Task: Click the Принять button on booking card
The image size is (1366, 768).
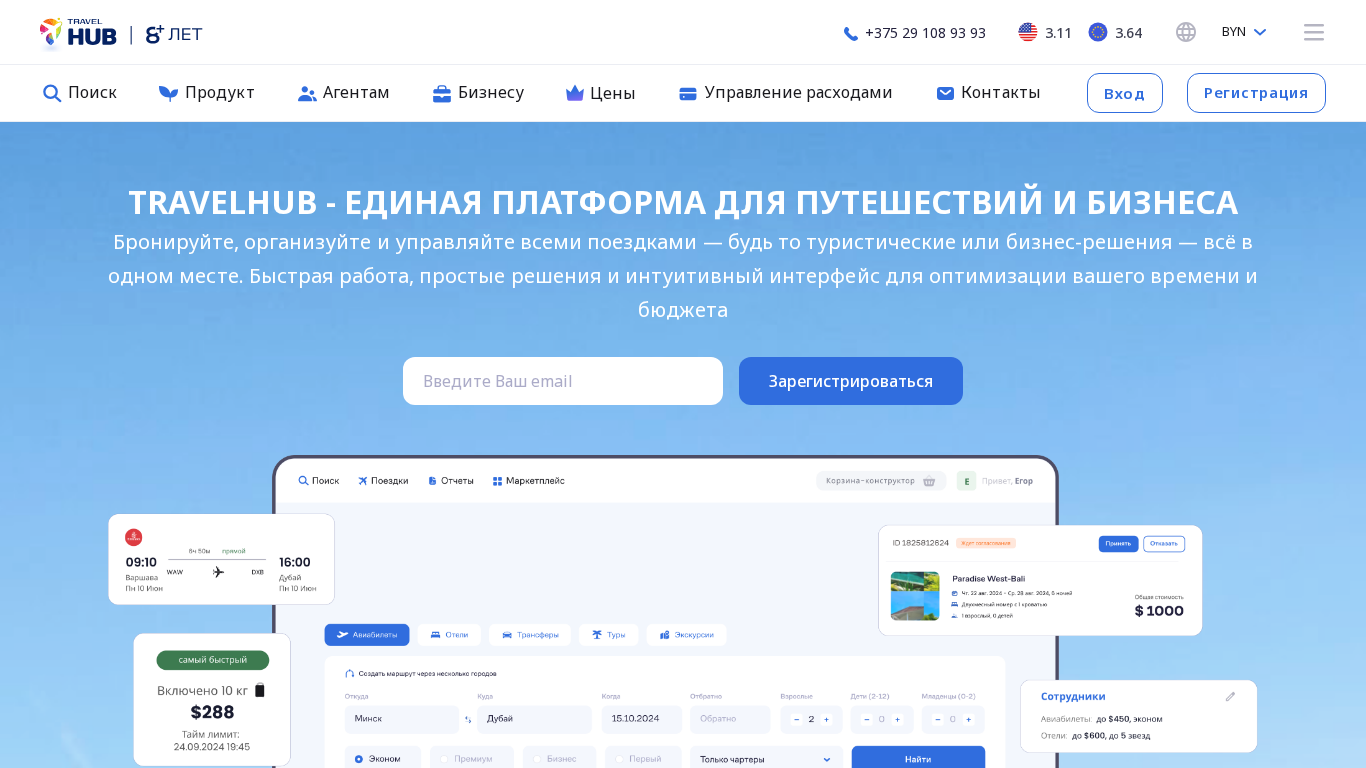Action: pyautogui.click(x=1118, y=544)
